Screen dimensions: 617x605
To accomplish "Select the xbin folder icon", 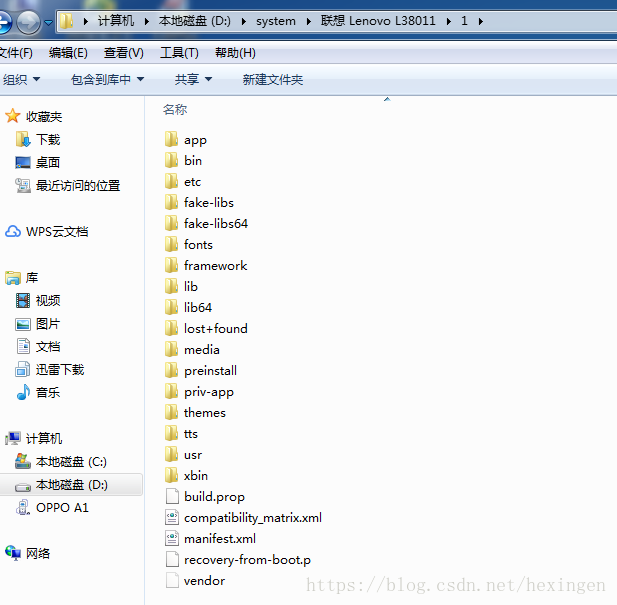I will coord(171,475).
